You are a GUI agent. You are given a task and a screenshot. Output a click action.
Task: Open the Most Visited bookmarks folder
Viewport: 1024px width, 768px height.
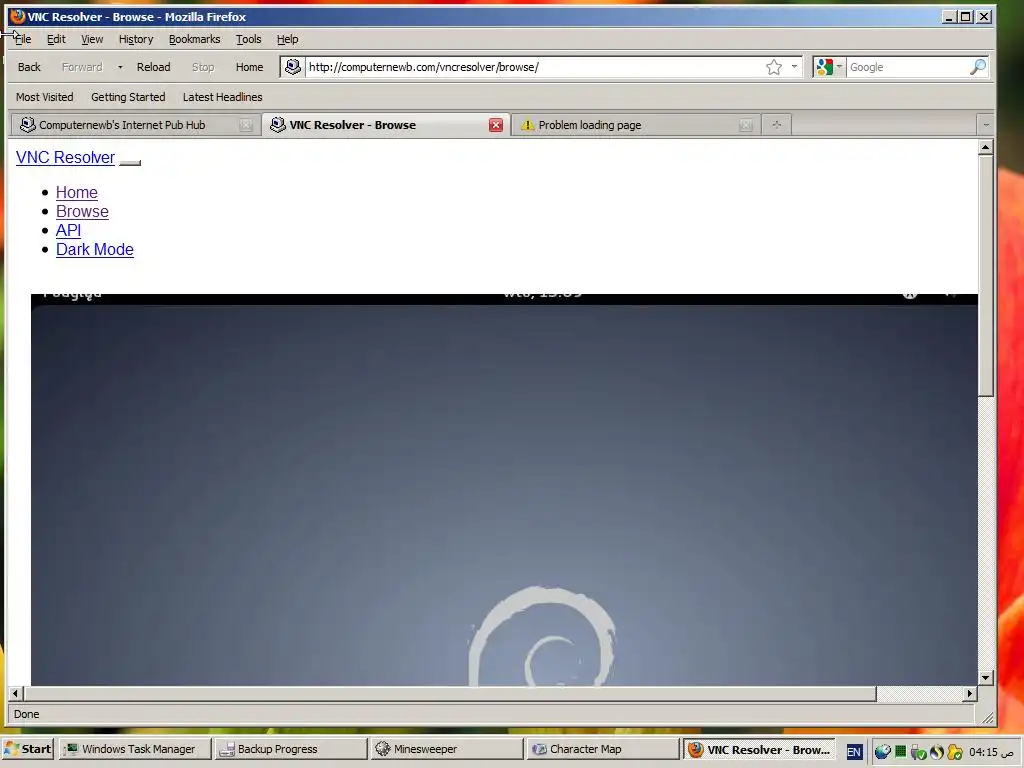pyautogui.click(x=44, y=97)
